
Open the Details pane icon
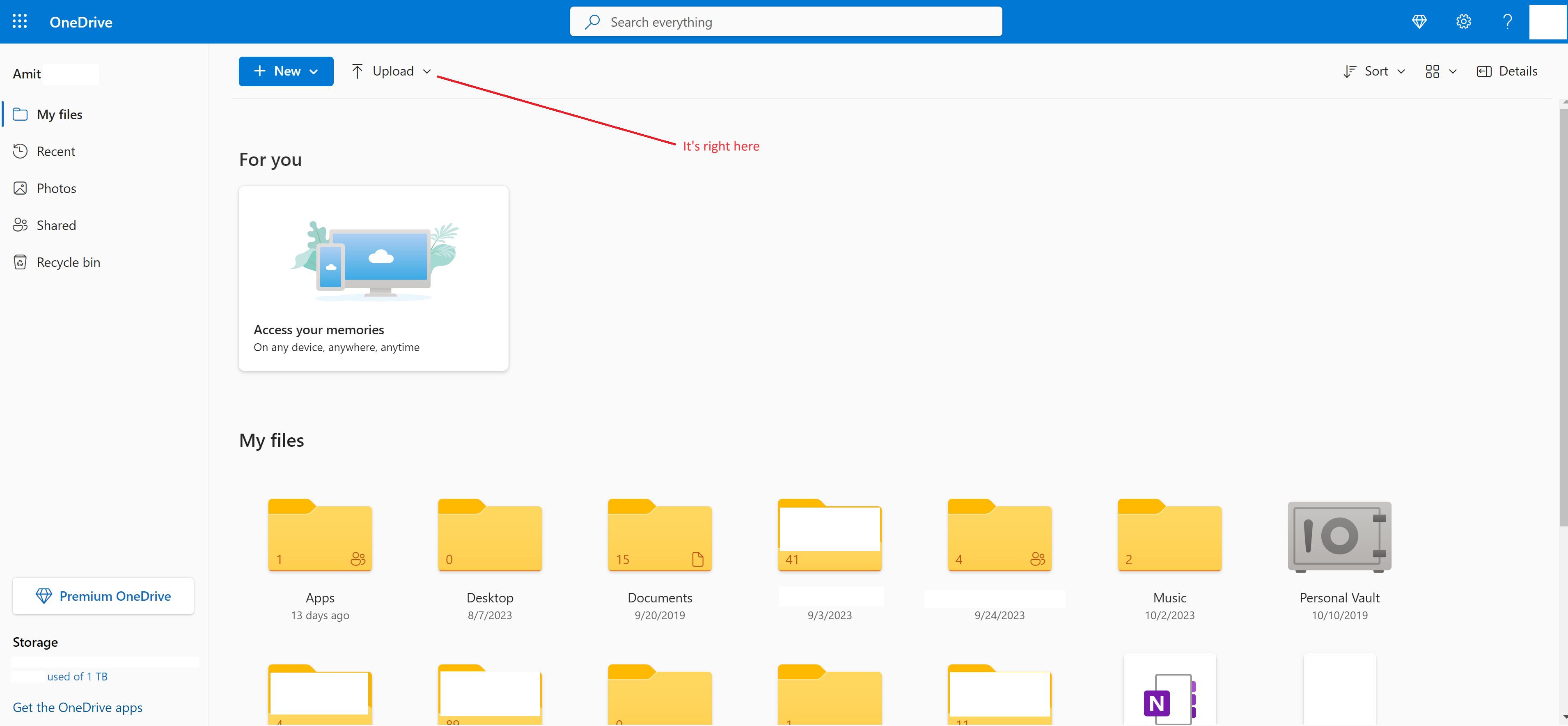1484,71
